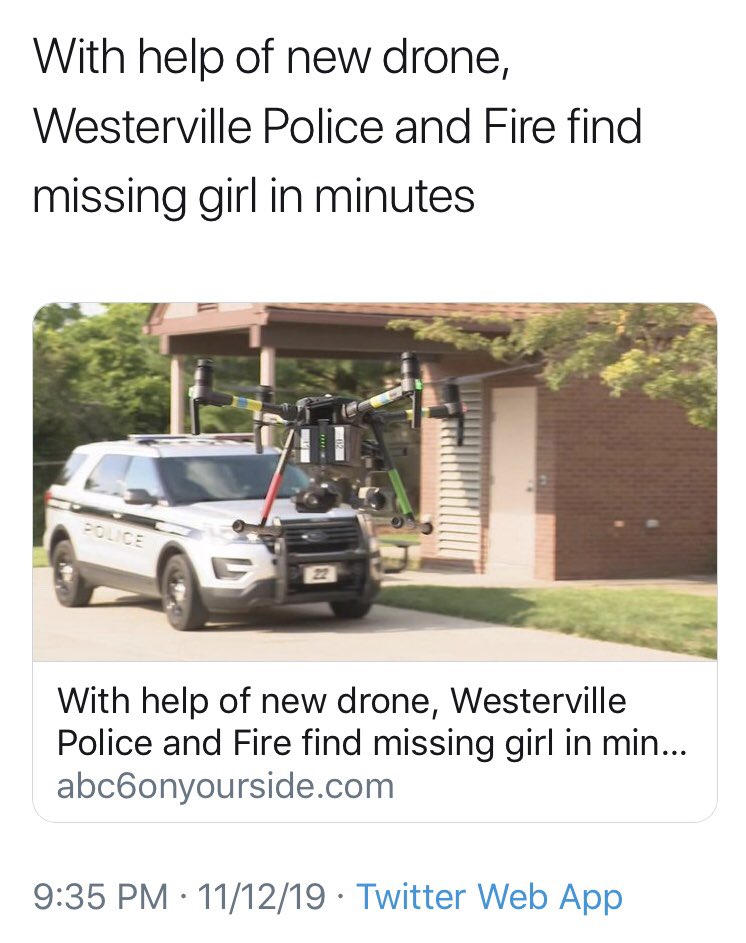Click the 11/12/19 tweet date
The width and height of the screenshot is (746, 943).
tap(260, 897)
